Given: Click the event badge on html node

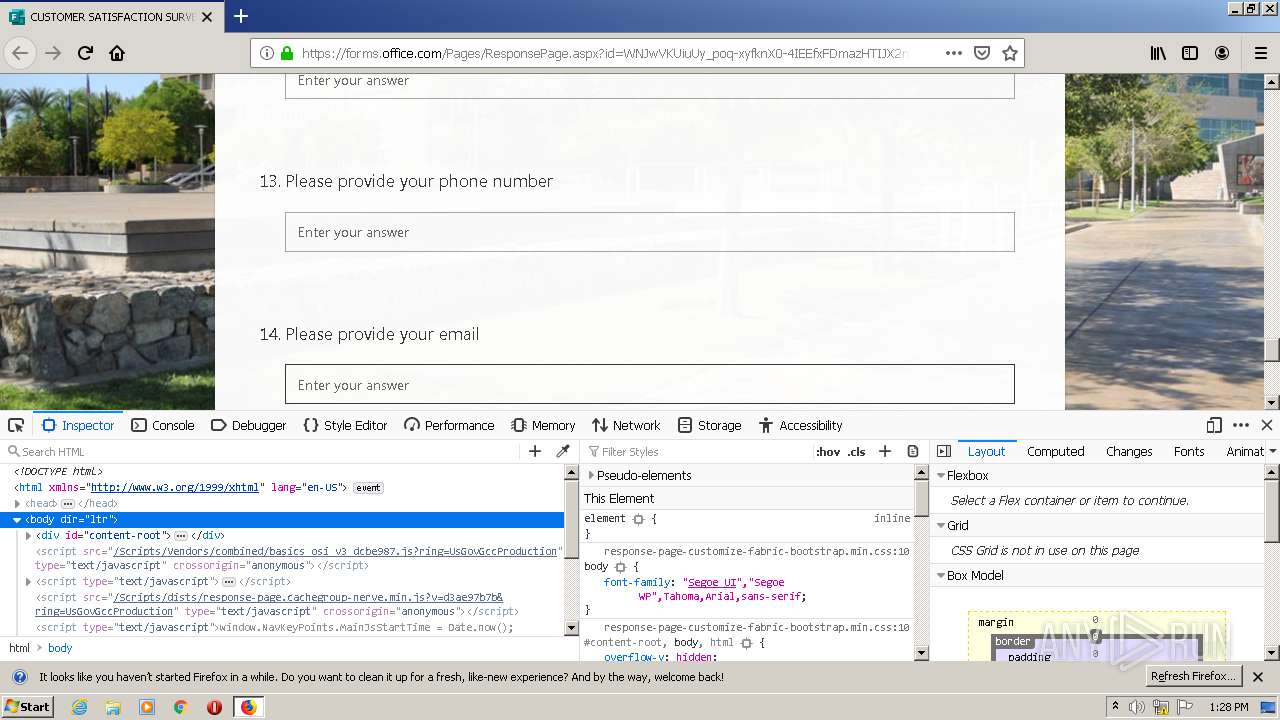Looking at the screenshot, I should (368, 488).
